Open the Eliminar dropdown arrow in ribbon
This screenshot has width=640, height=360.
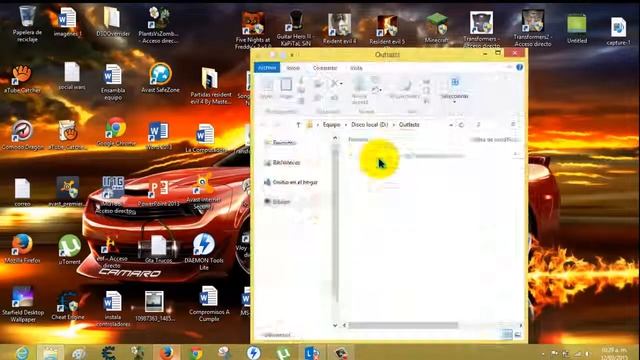pyautogui.click(x=341, y=84)
